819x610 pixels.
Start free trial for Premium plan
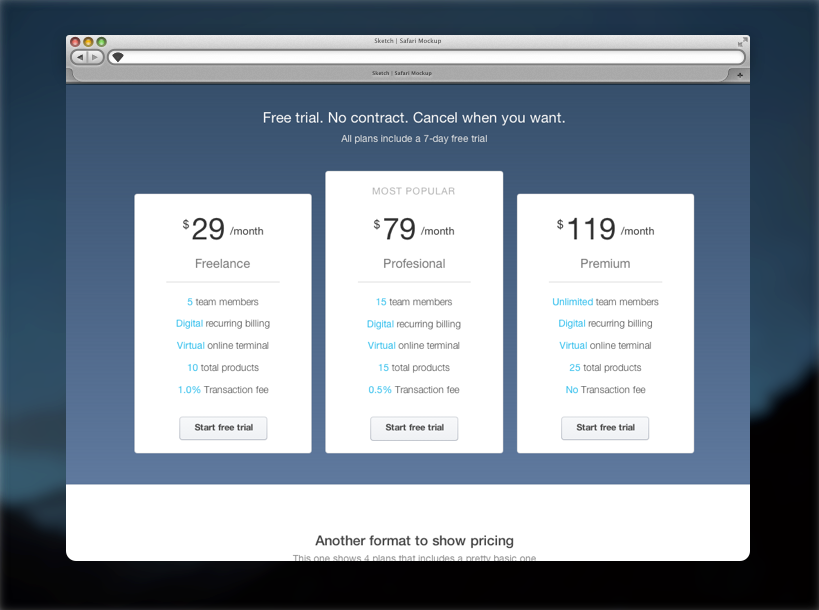605,428
